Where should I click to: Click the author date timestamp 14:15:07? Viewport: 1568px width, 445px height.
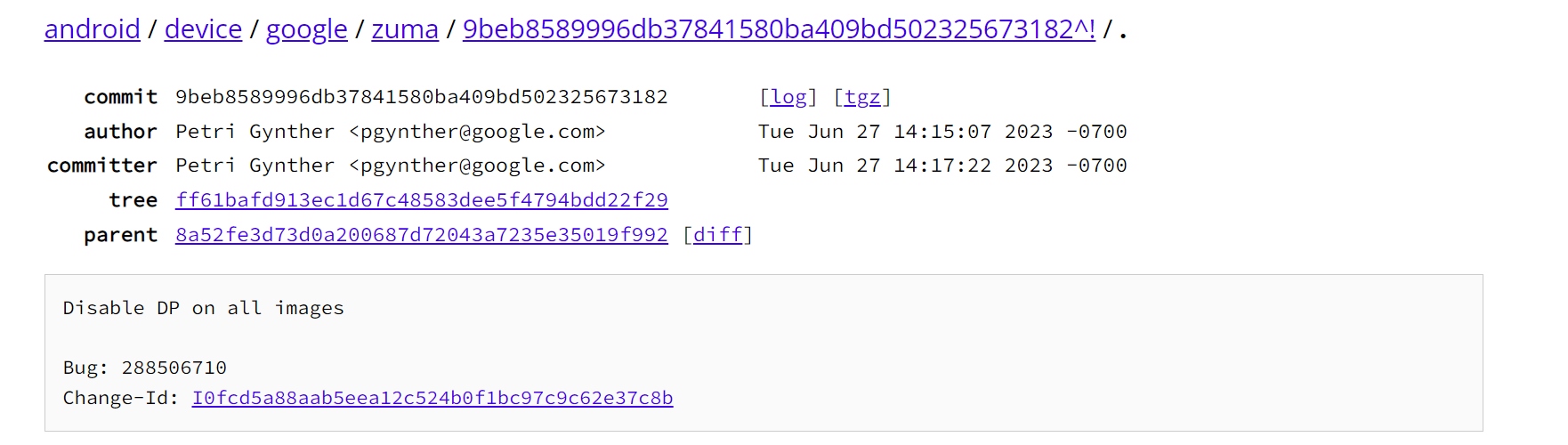942,132
